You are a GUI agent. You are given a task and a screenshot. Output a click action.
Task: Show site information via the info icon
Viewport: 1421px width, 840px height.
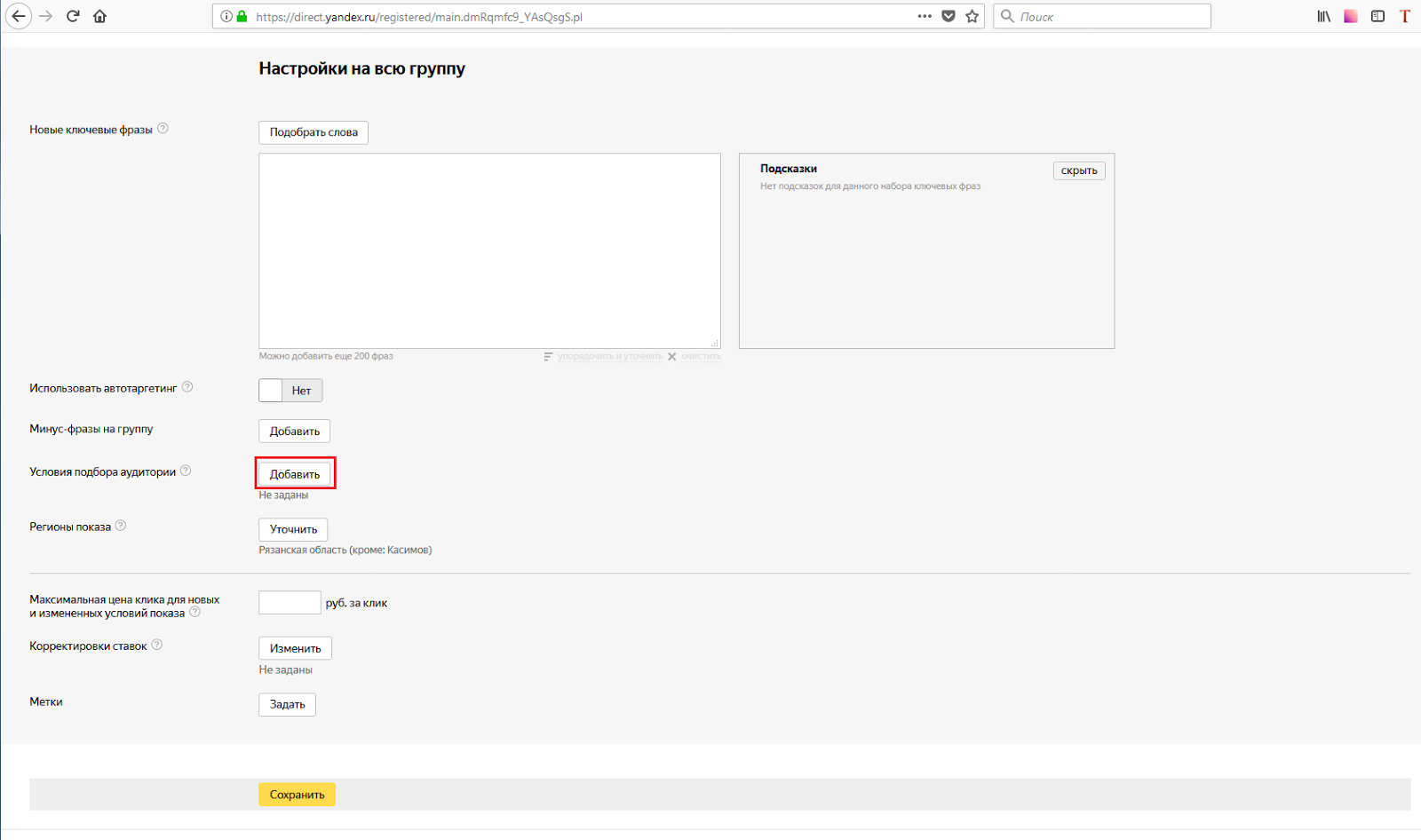pyautogui.click(x=226, y=16)
